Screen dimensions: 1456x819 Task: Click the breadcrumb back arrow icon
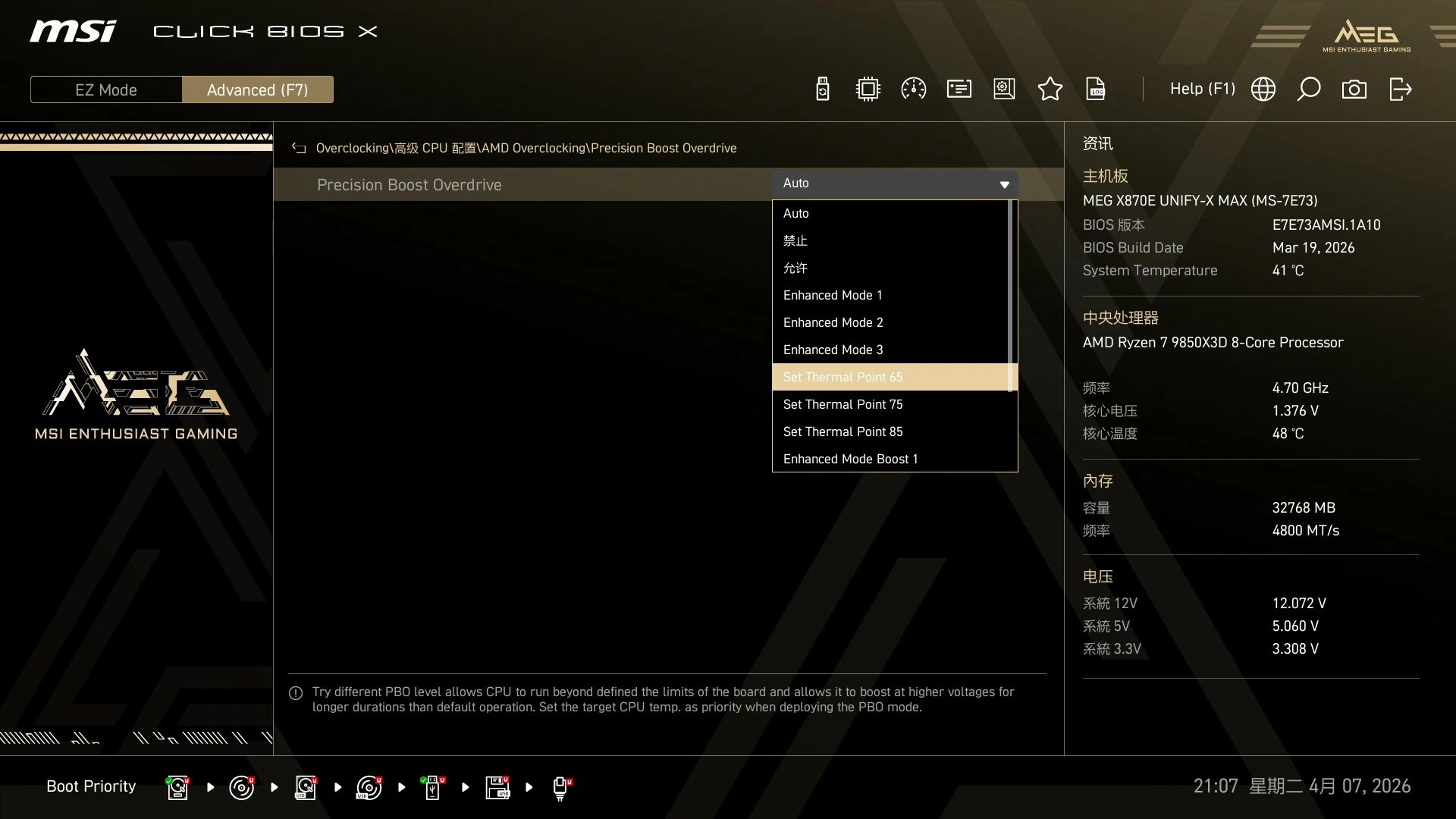pos(299,149)
